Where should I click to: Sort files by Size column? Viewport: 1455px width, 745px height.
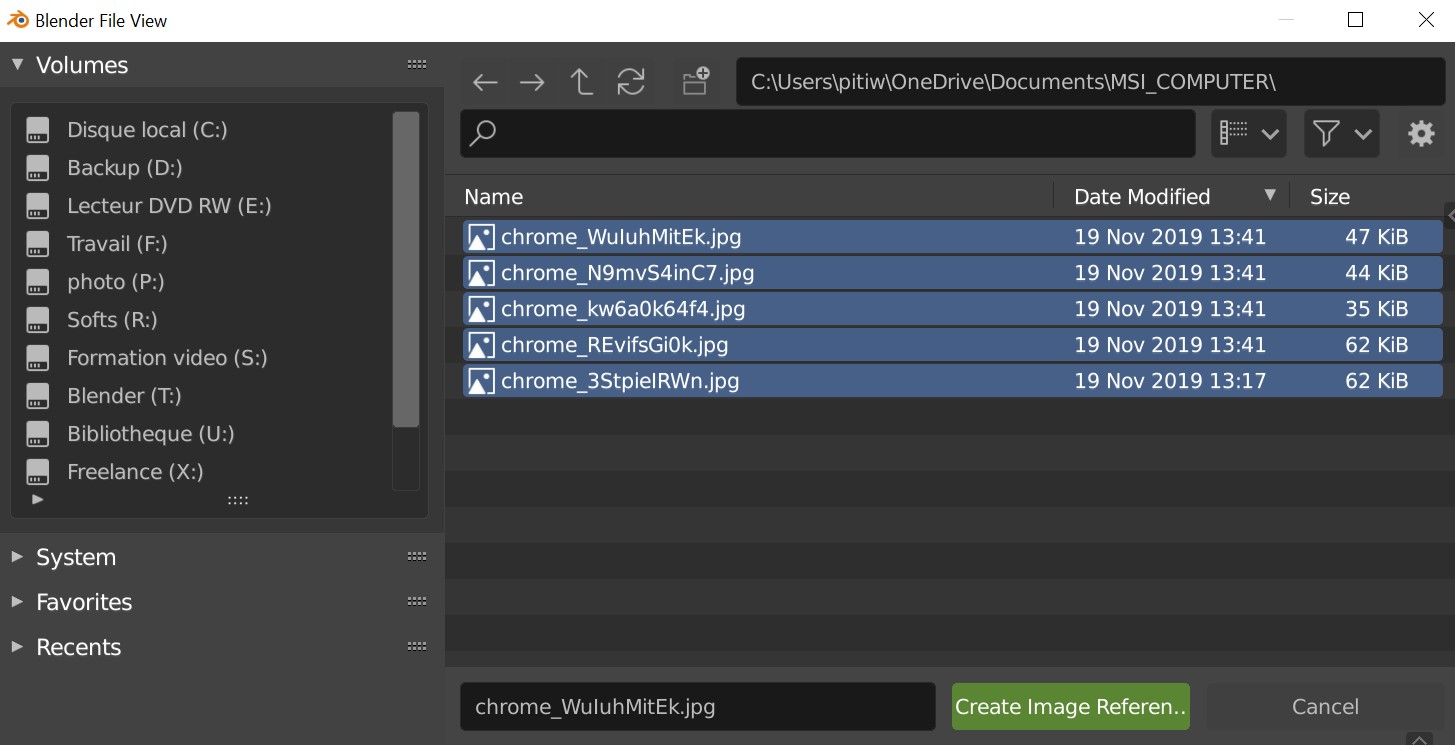(1330, 197)
